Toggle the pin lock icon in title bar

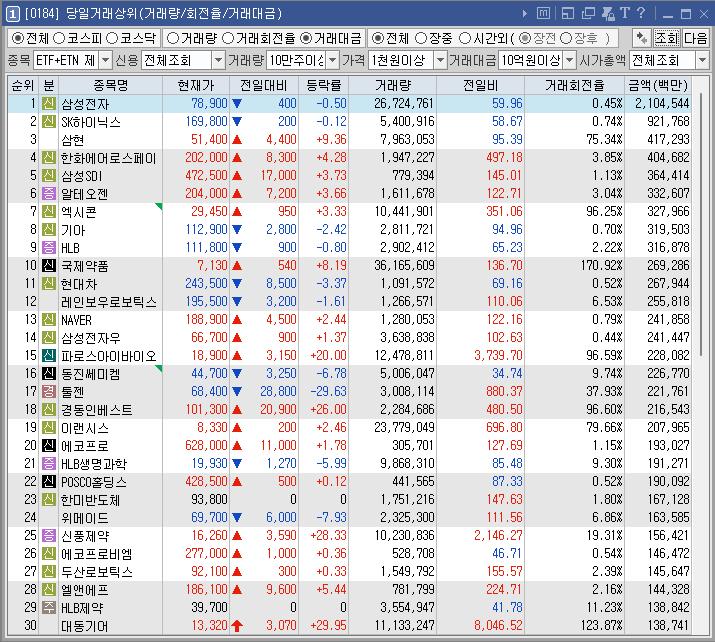[608, 14]
